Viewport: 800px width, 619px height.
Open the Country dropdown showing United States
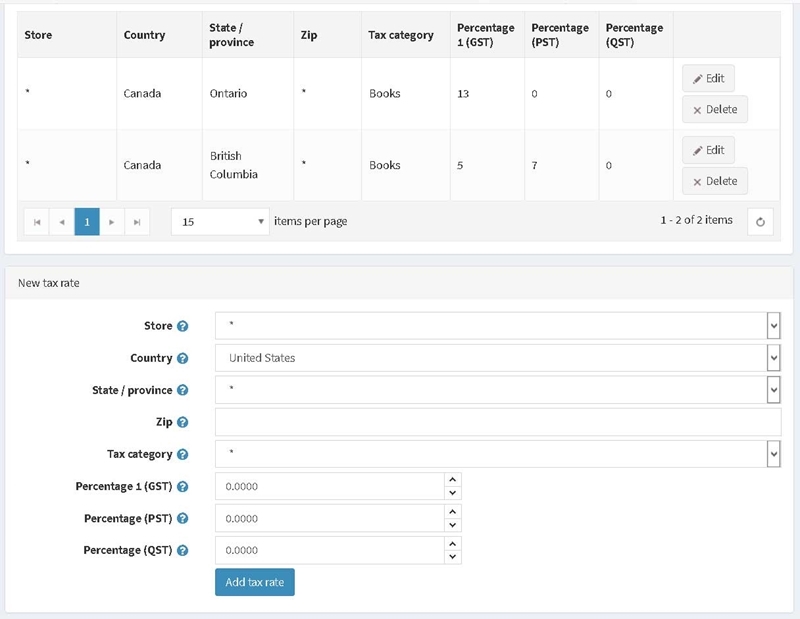497,358
